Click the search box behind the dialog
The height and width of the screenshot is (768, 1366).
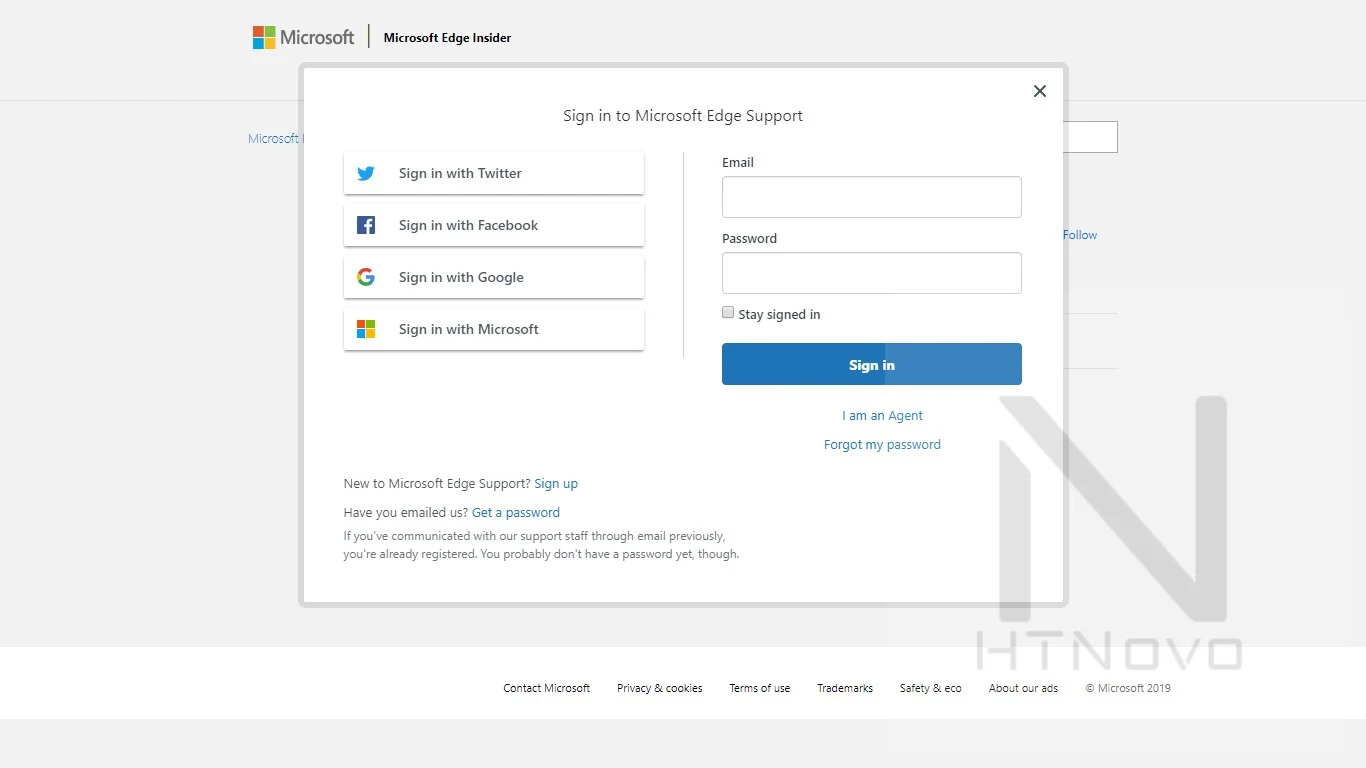tap(1092, 137)
